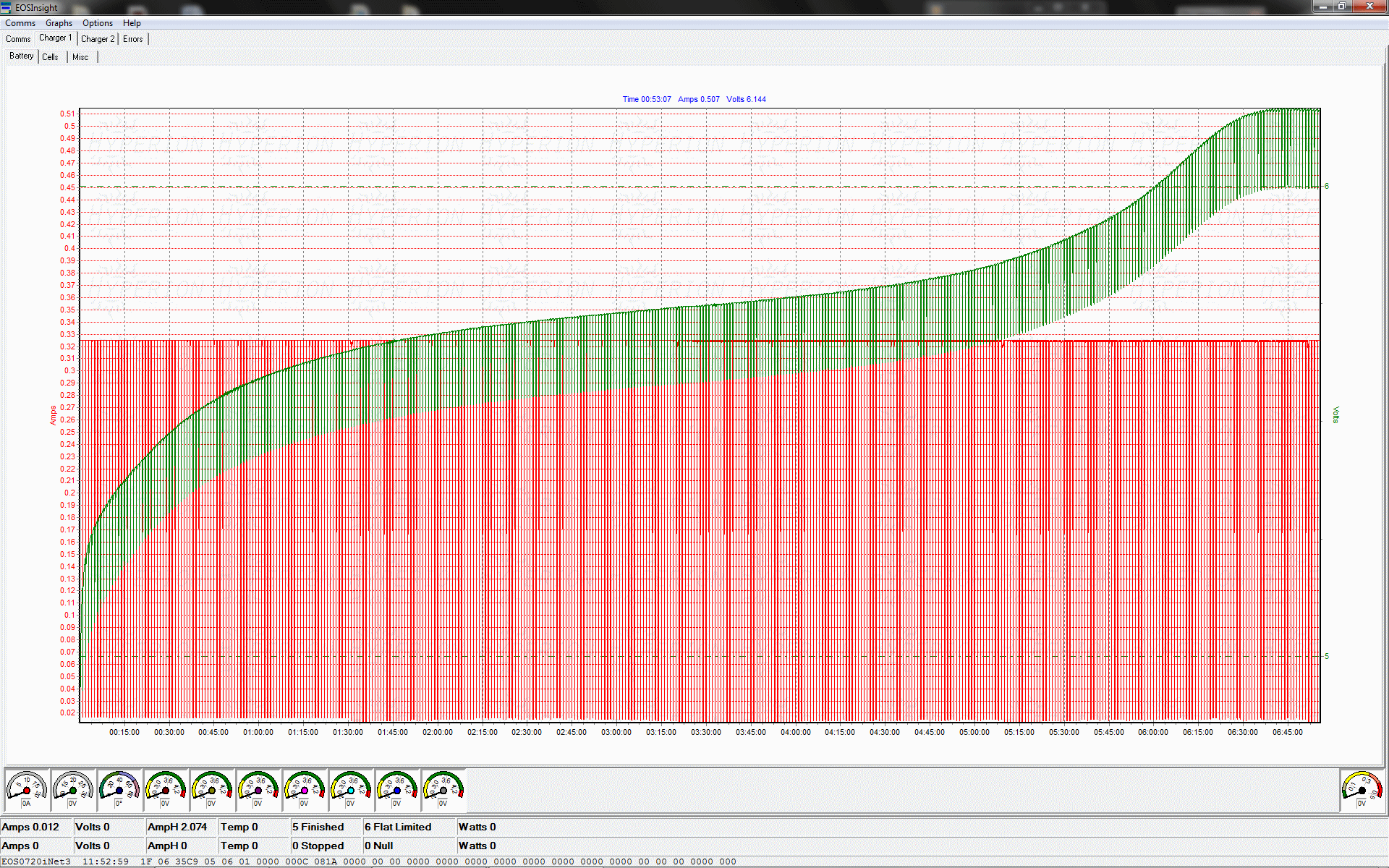Click the cell gauge with olive hub

tap(212, 789)
